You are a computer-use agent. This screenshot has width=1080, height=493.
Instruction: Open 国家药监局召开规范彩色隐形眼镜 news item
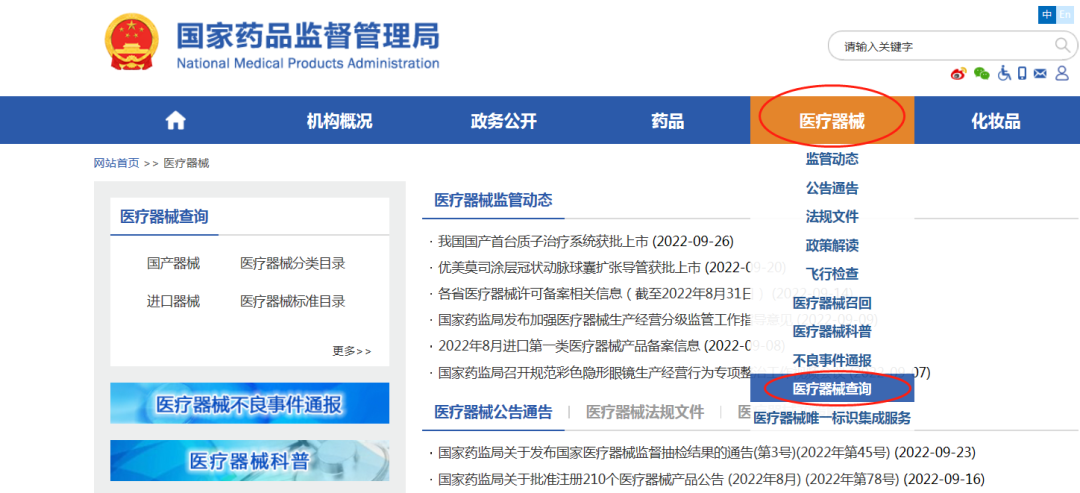tap(596, 373)
